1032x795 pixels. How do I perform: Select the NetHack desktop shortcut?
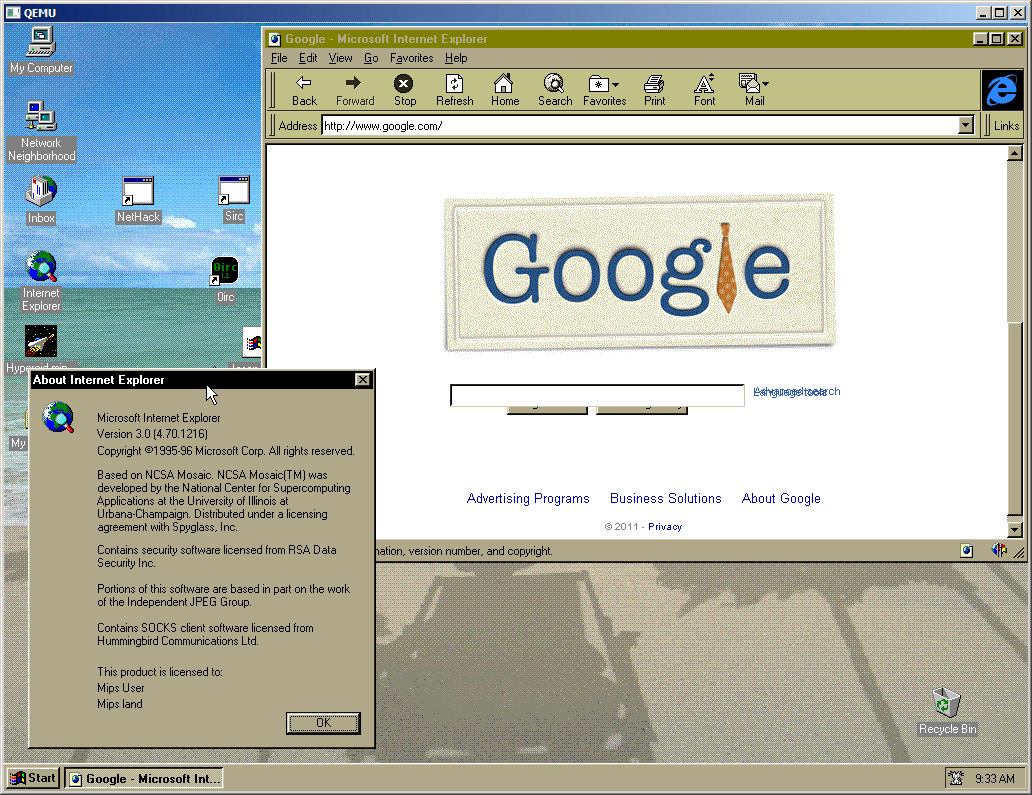pos(138,200)
